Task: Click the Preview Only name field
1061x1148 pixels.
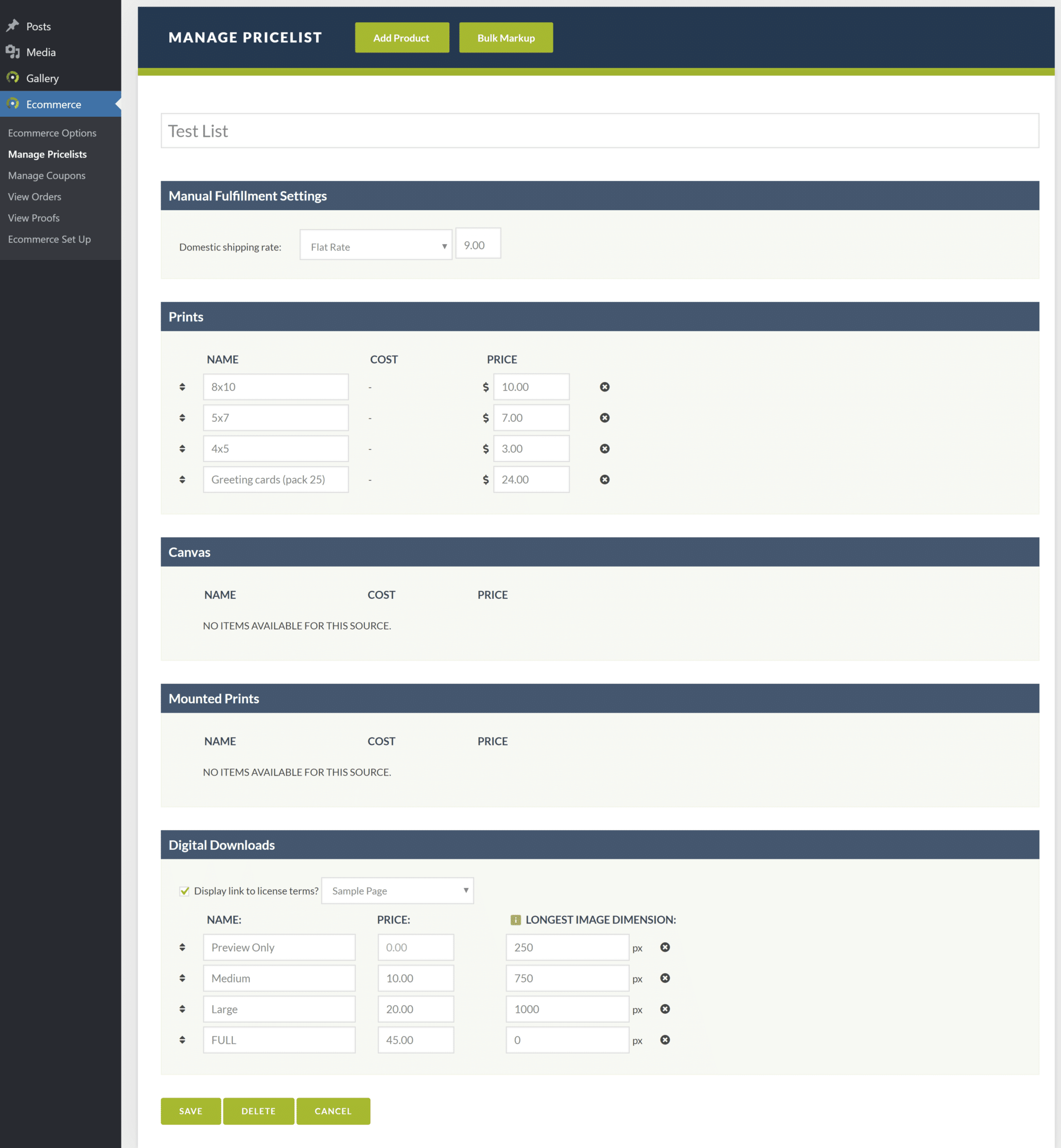Action: pos(279,947)
